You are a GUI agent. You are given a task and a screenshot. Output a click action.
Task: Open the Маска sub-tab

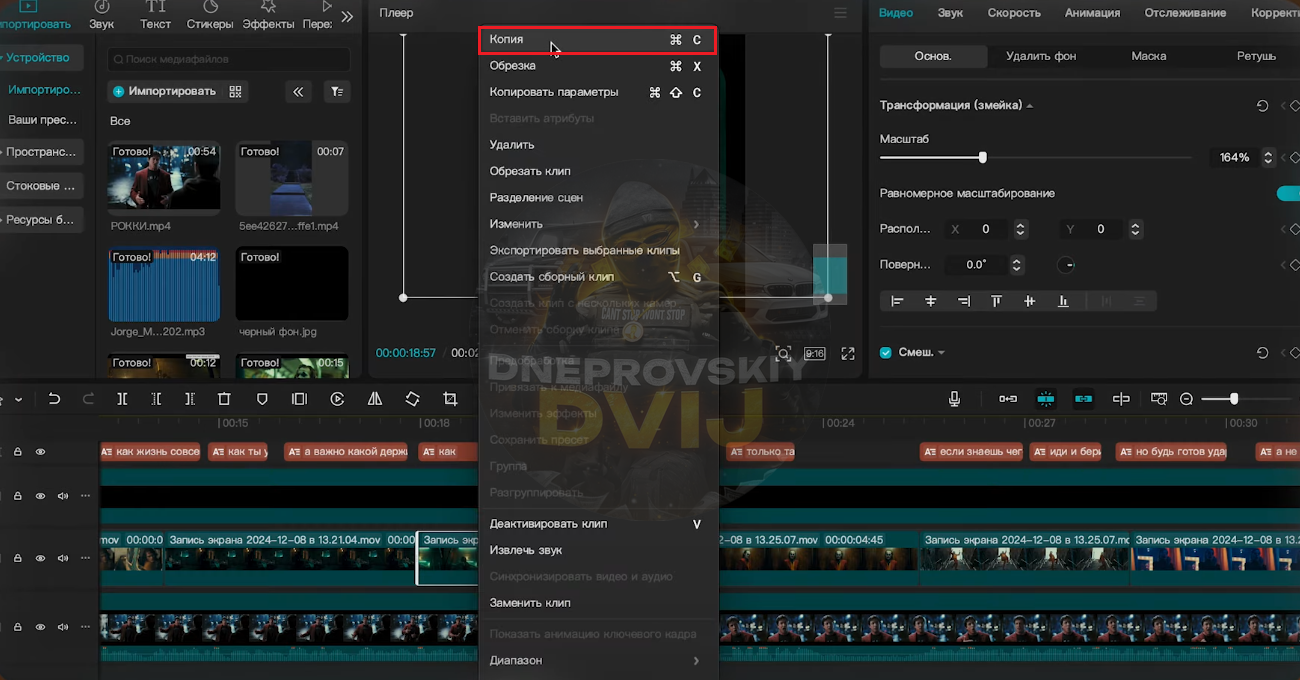point(1149,56)
